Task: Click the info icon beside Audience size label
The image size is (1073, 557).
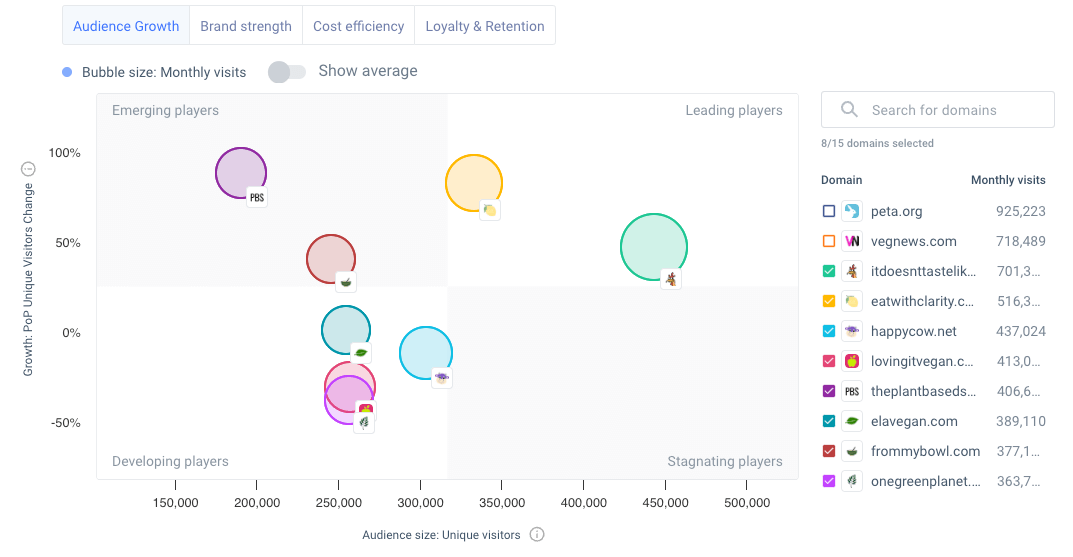Action: click(x=537, y=535)
